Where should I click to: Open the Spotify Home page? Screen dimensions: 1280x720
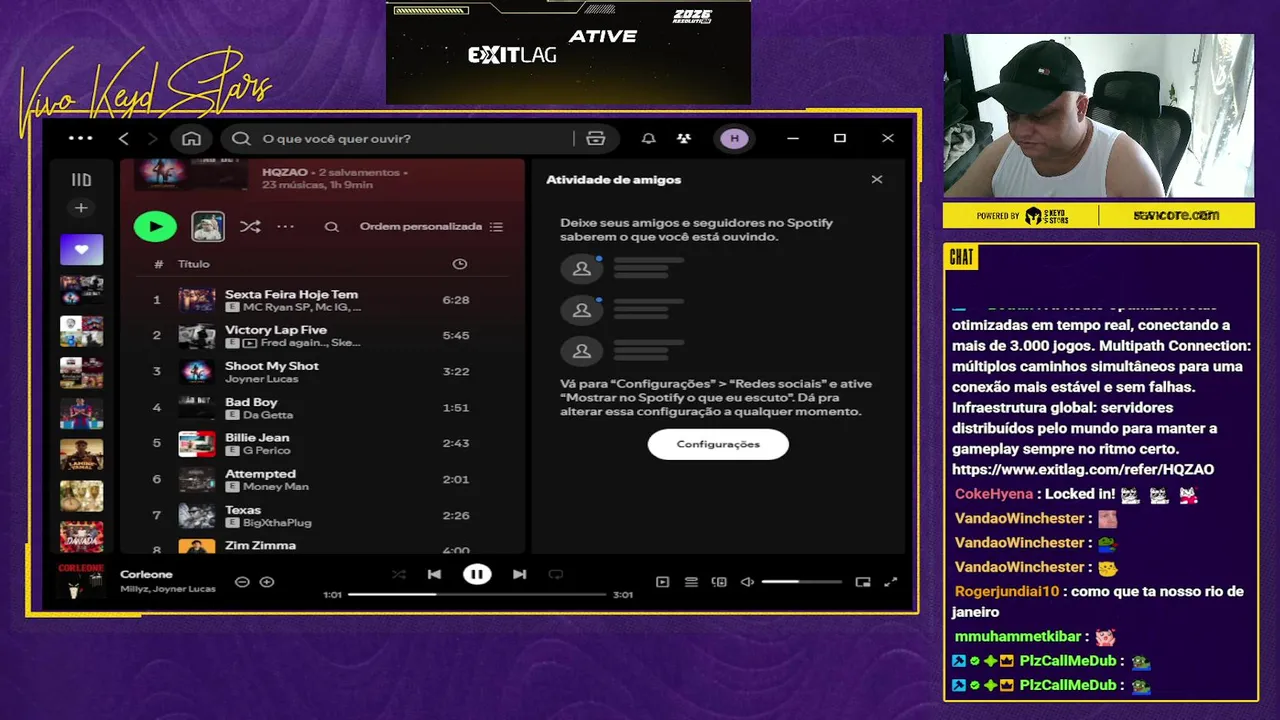click(191, 138)
